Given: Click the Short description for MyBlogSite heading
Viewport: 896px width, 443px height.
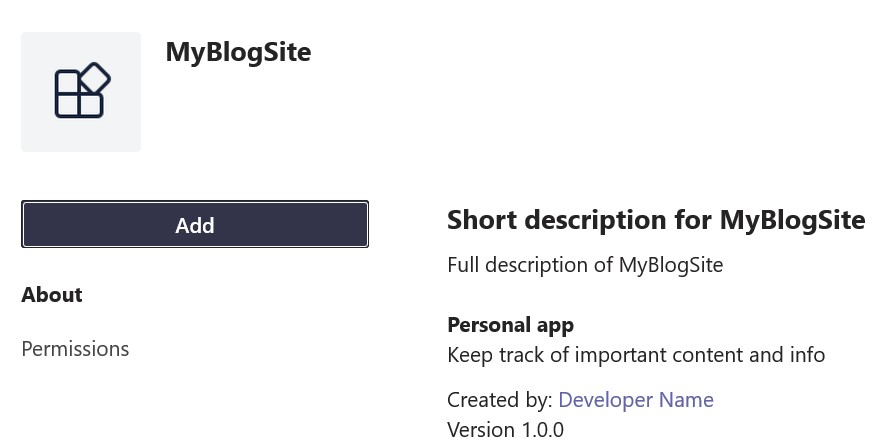Looking at the screenshot, I should click(x=655, y=220).
